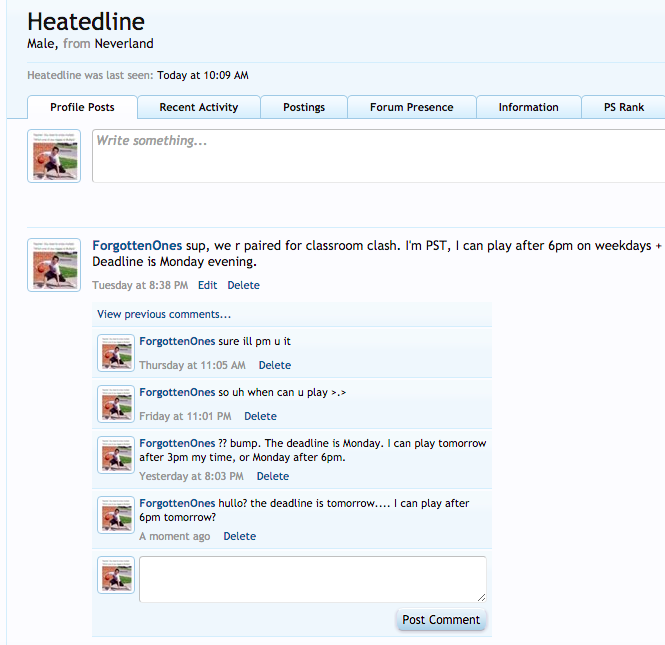Click avatar next to 'sure ill pm u it'

(x=116, y=353)
